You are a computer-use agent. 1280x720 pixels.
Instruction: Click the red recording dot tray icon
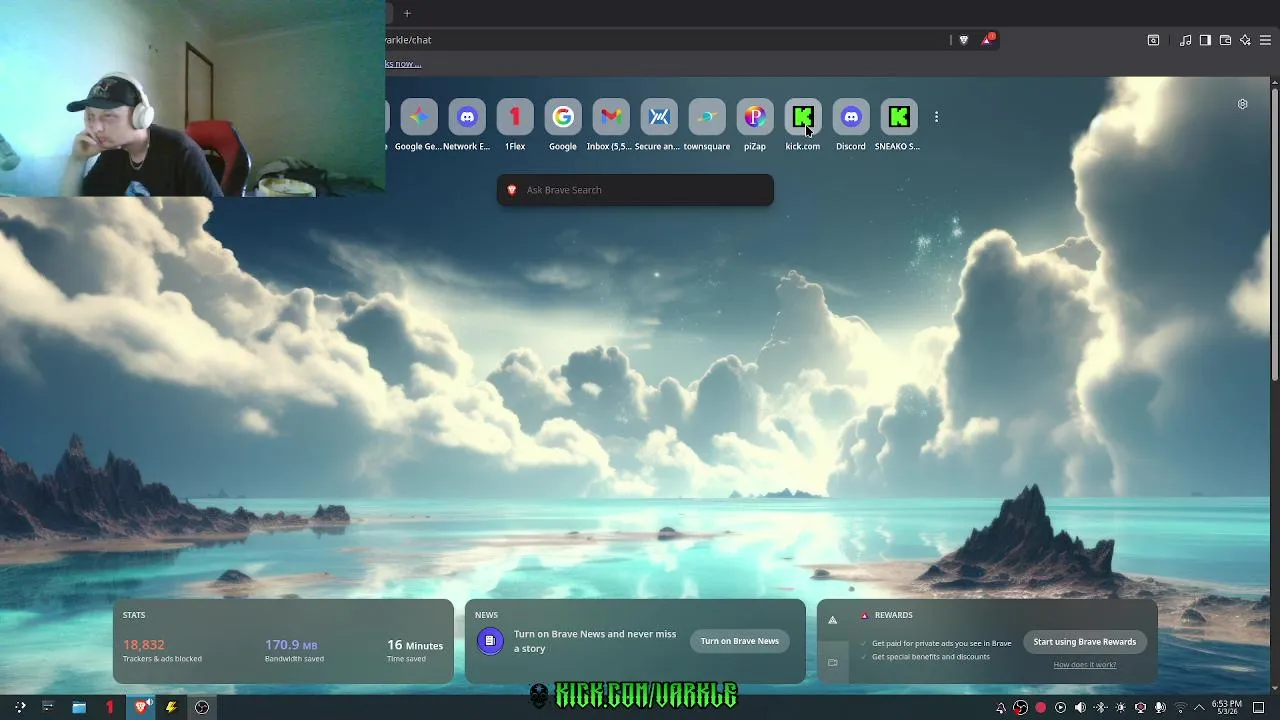(1040, 708)
